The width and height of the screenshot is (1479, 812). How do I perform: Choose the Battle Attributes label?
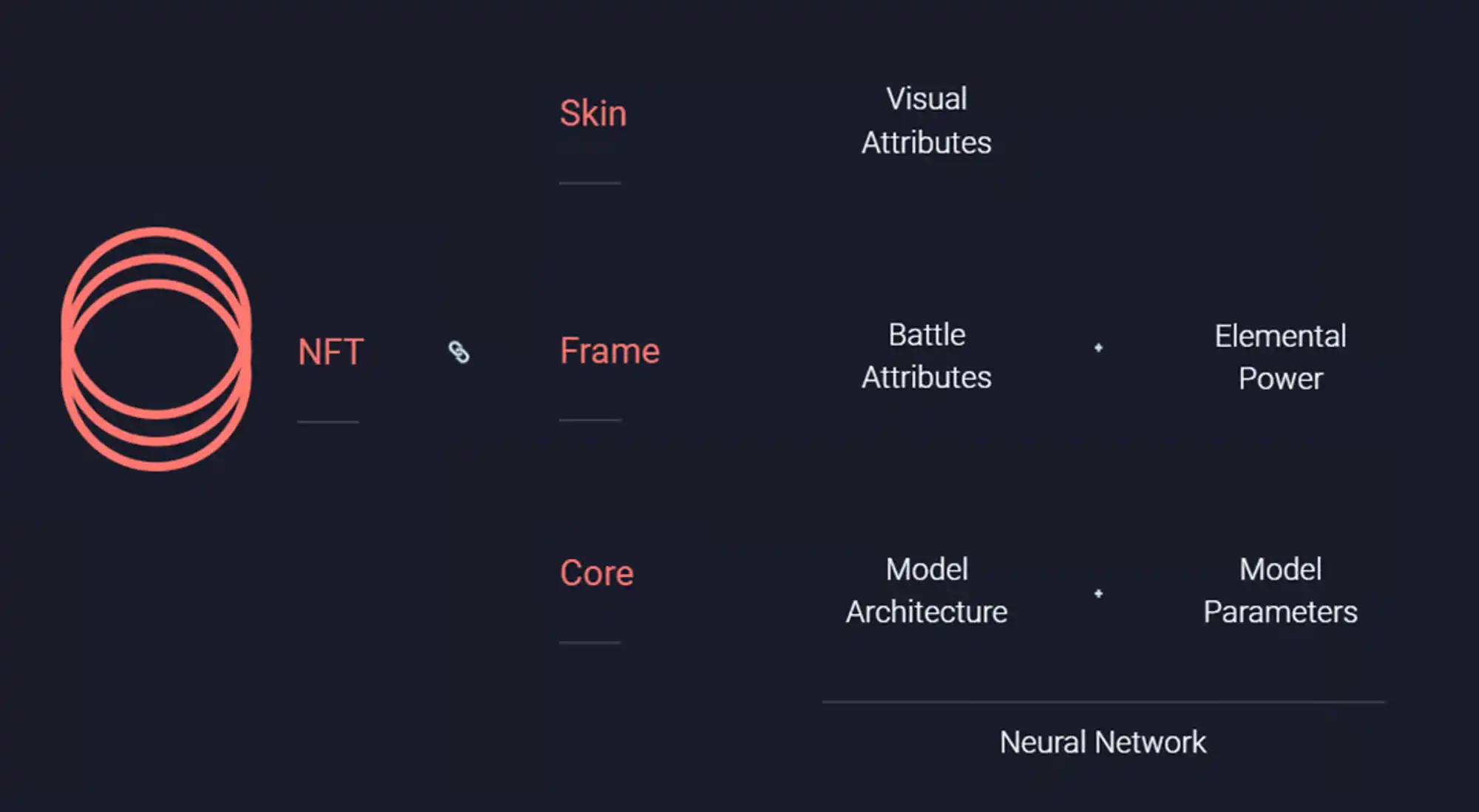(926, 356)
